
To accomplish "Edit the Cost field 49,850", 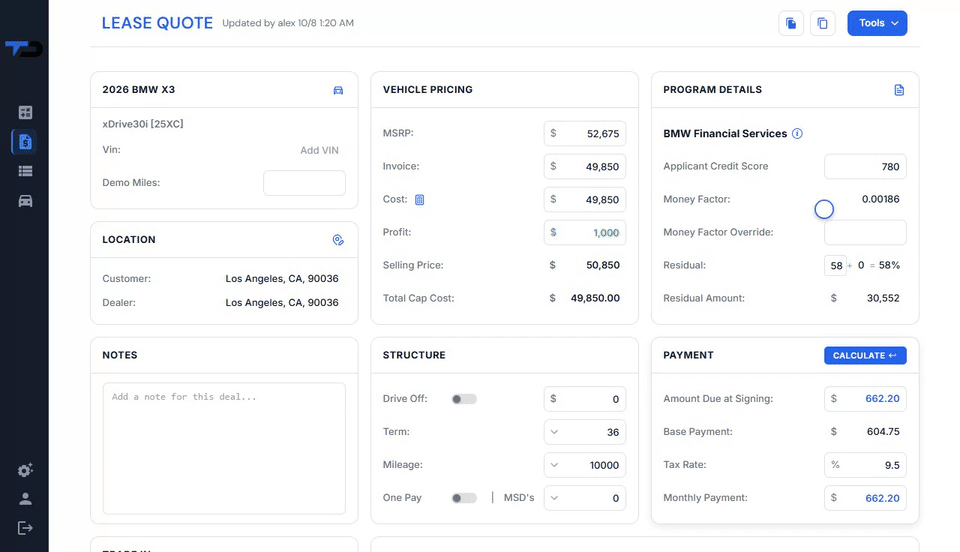I will coord(585,200).
